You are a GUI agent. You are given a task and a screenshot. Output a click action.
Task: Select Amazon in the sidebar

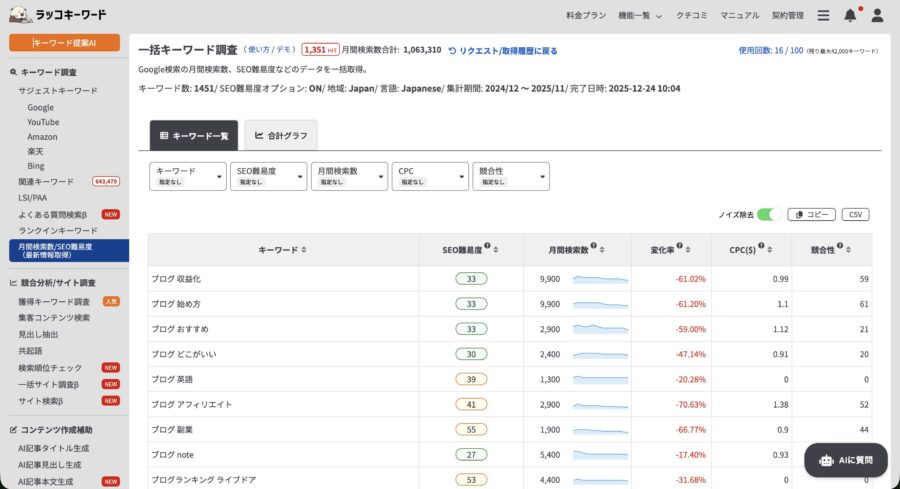pos(42,137)
